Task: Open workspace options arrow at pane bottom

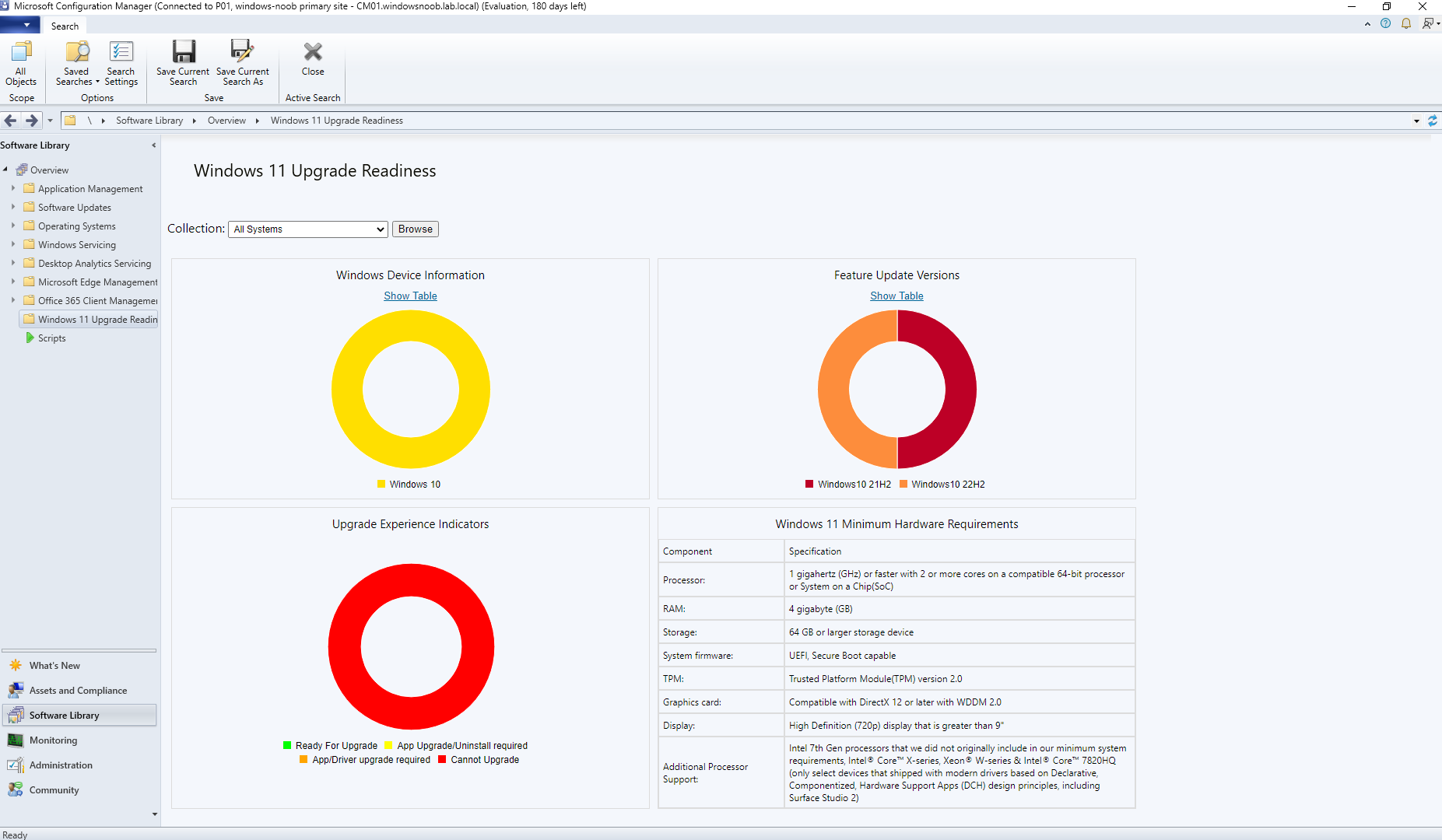Action: tap(154, 814)
